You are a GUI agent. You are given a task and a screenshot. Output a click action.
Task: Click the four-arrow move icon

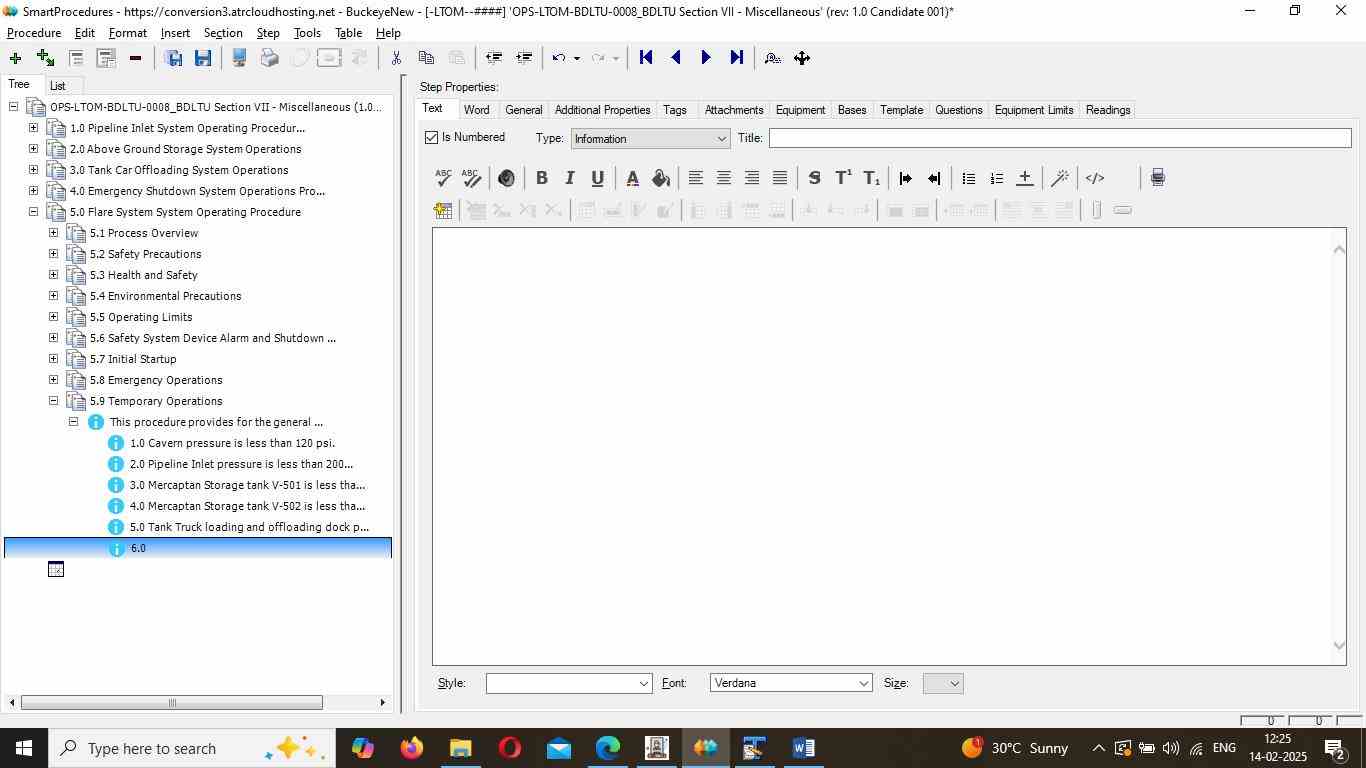pyautogui.click(x=802, y=58)
